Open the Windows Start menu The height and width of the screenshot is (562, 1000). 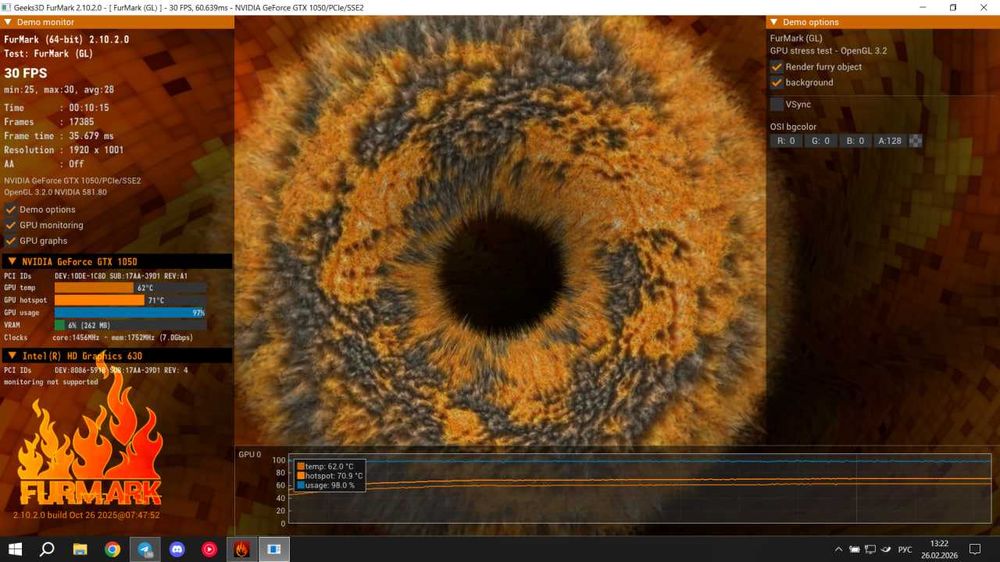15,549
